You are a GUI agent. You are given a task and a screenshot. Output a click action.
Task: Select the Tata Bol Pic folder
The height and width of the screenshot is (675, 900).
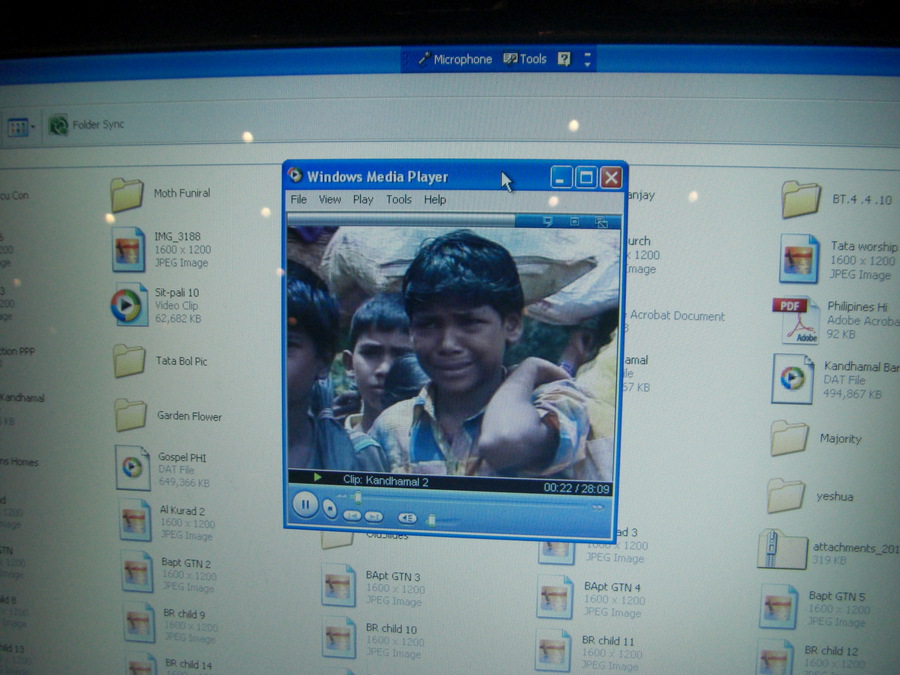[160, 360]
